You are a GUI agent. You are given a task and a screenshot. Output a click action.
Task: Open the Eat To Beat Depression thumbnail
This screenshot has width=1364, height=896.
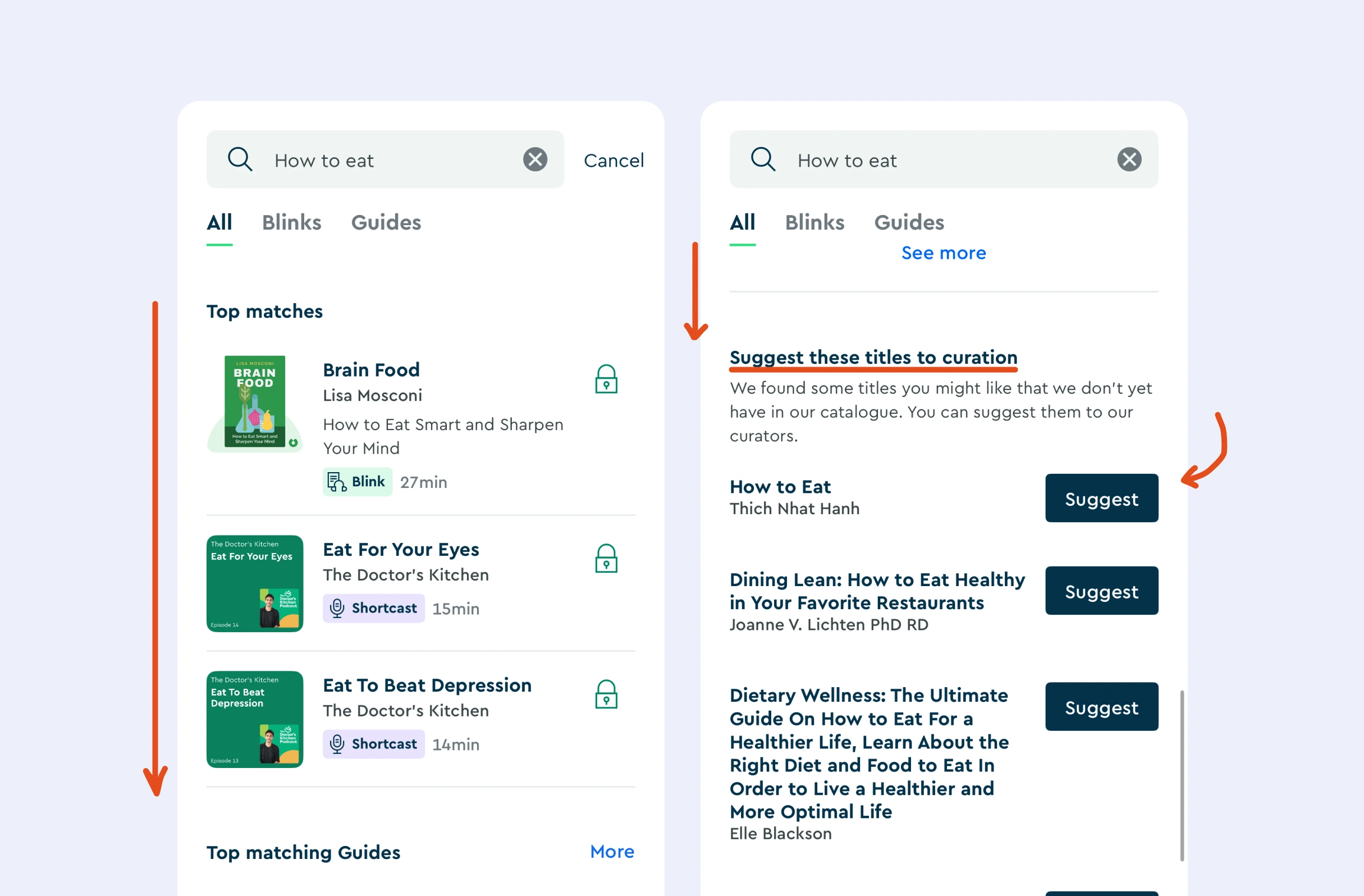(254, 719)
